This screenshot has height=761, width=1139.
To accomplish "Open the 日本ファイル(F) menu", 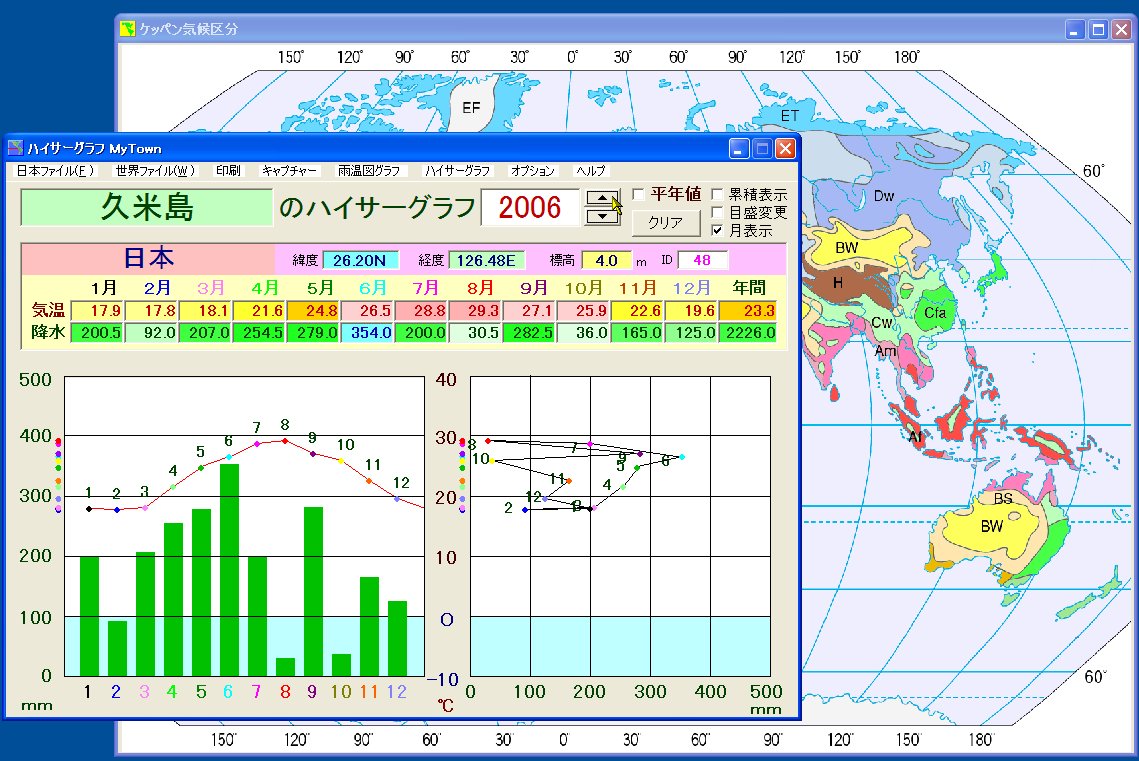I will (x=55, y=171).
